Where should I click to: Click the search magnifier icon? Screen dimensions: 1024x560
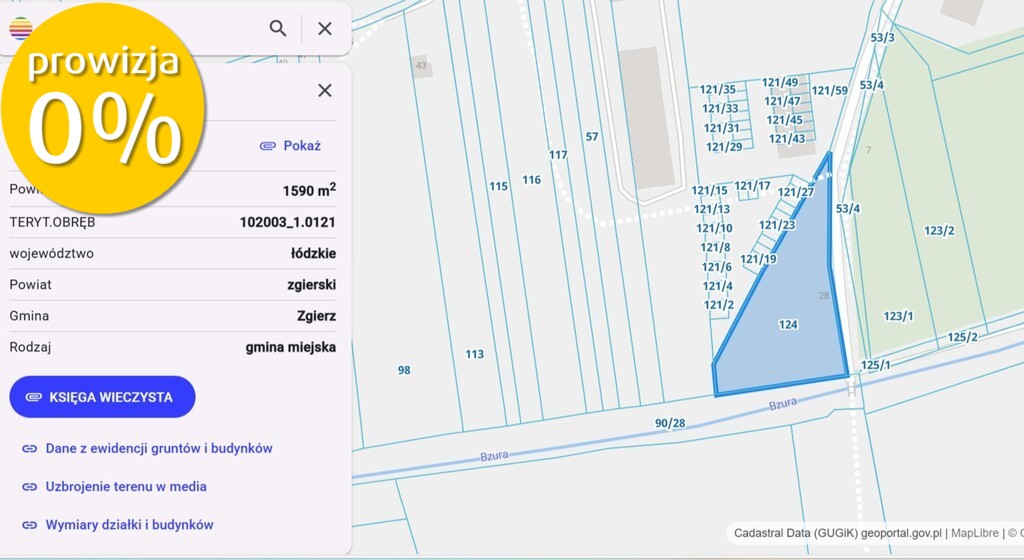point(278,28)
